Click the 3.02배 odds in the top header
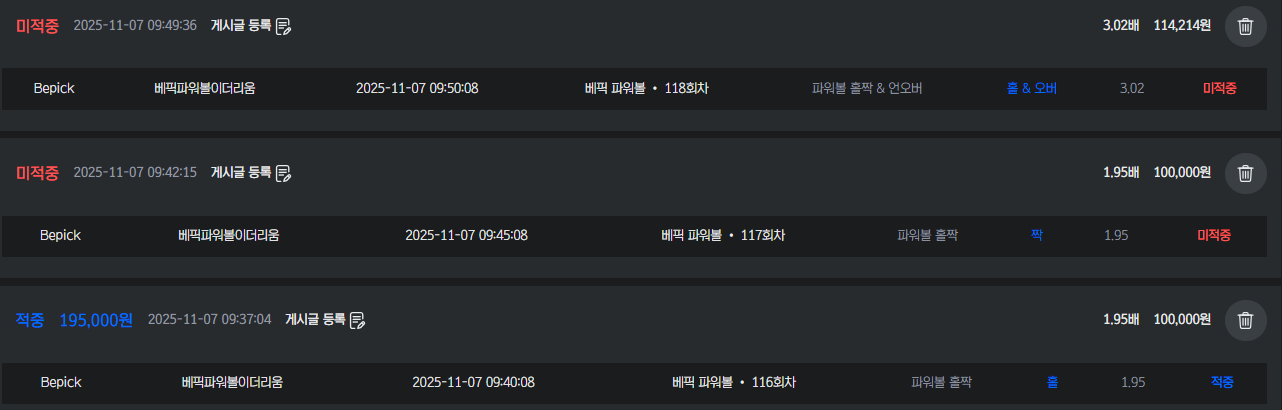The image size is (1282, 410). tap(1121, 26)
